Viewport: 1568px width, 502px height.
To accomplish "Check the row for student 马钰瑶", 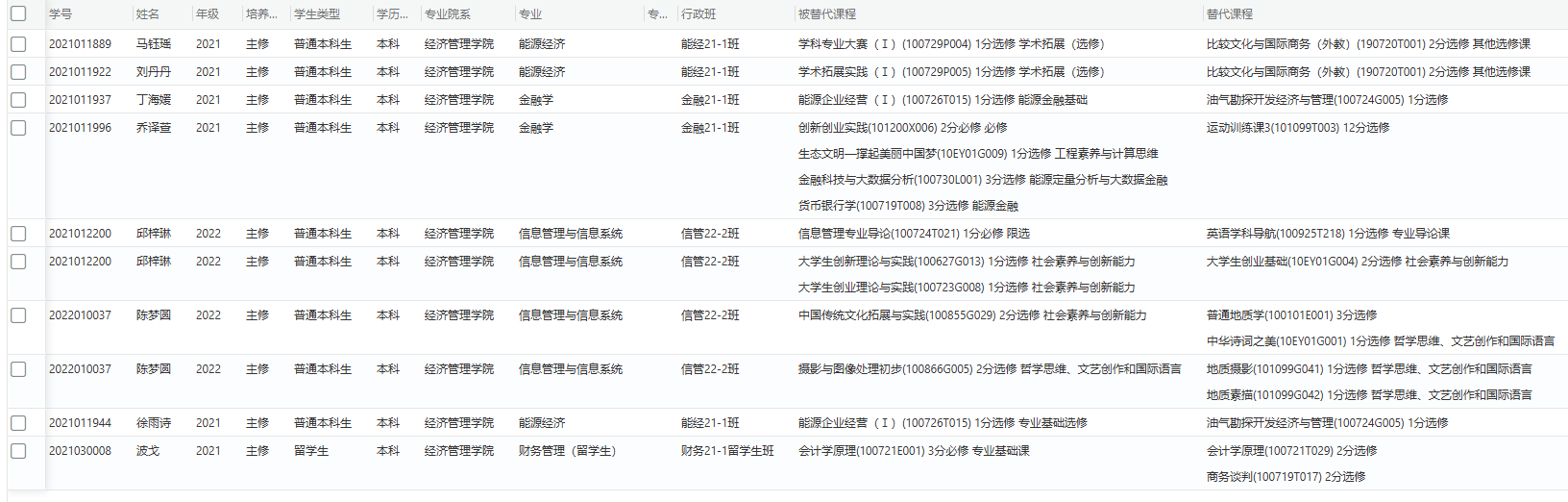I will pyautogui.click(x=18, y=44).
